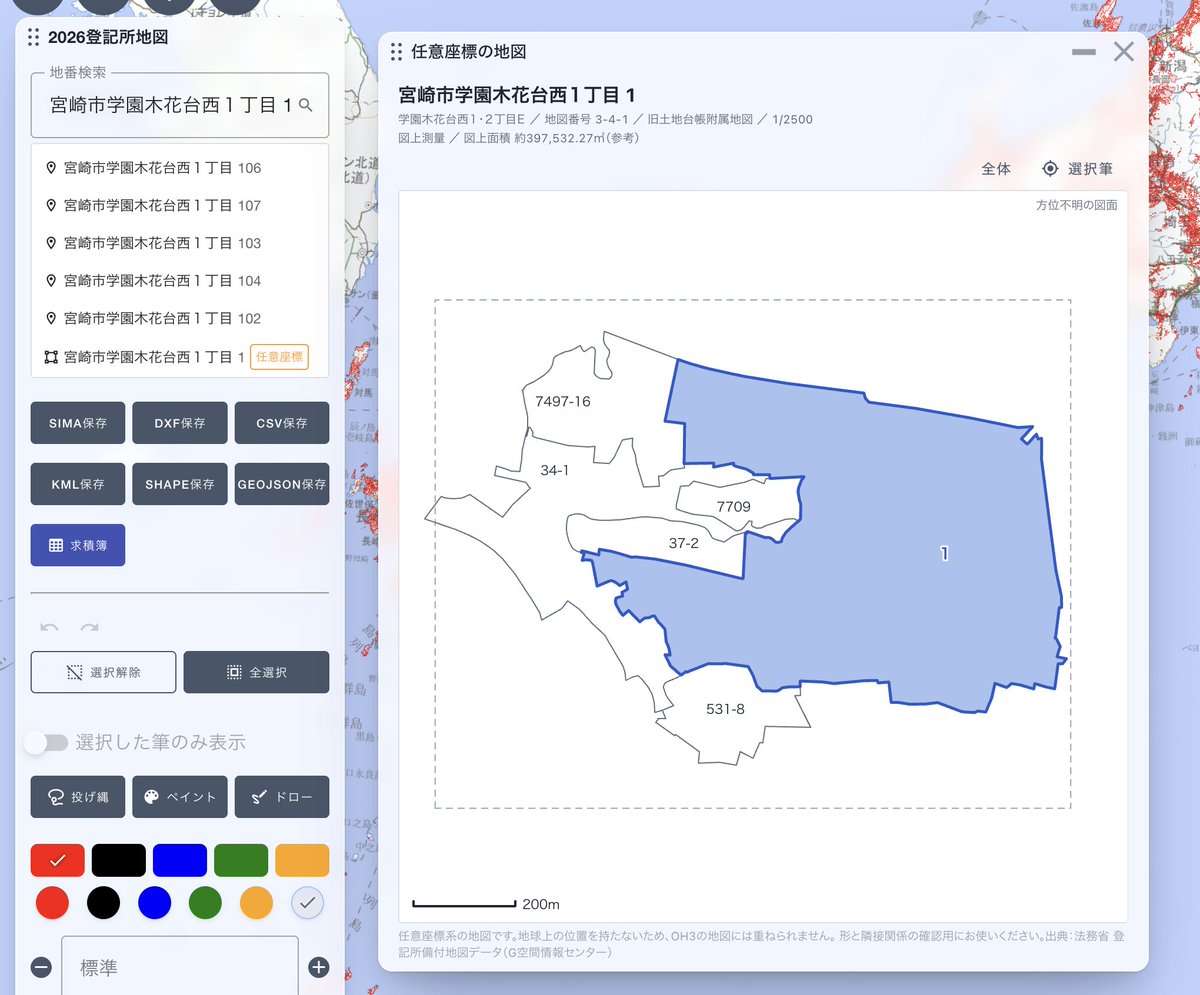Pick the red circle color swatch
Viewport: 1200px width, 995px height.
tap(52, 902)
